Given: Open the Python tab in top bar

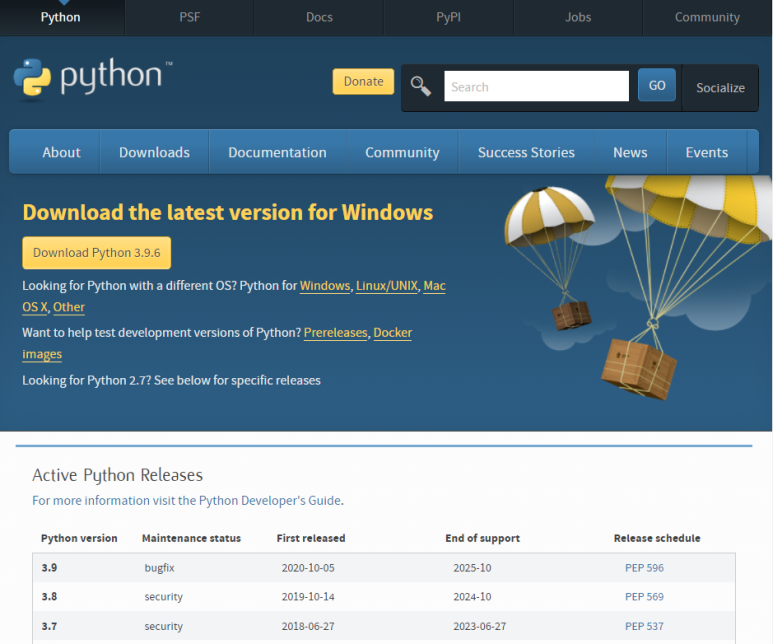Looking at the screenshot, I should pyautogui.click(x=61, y=17).
